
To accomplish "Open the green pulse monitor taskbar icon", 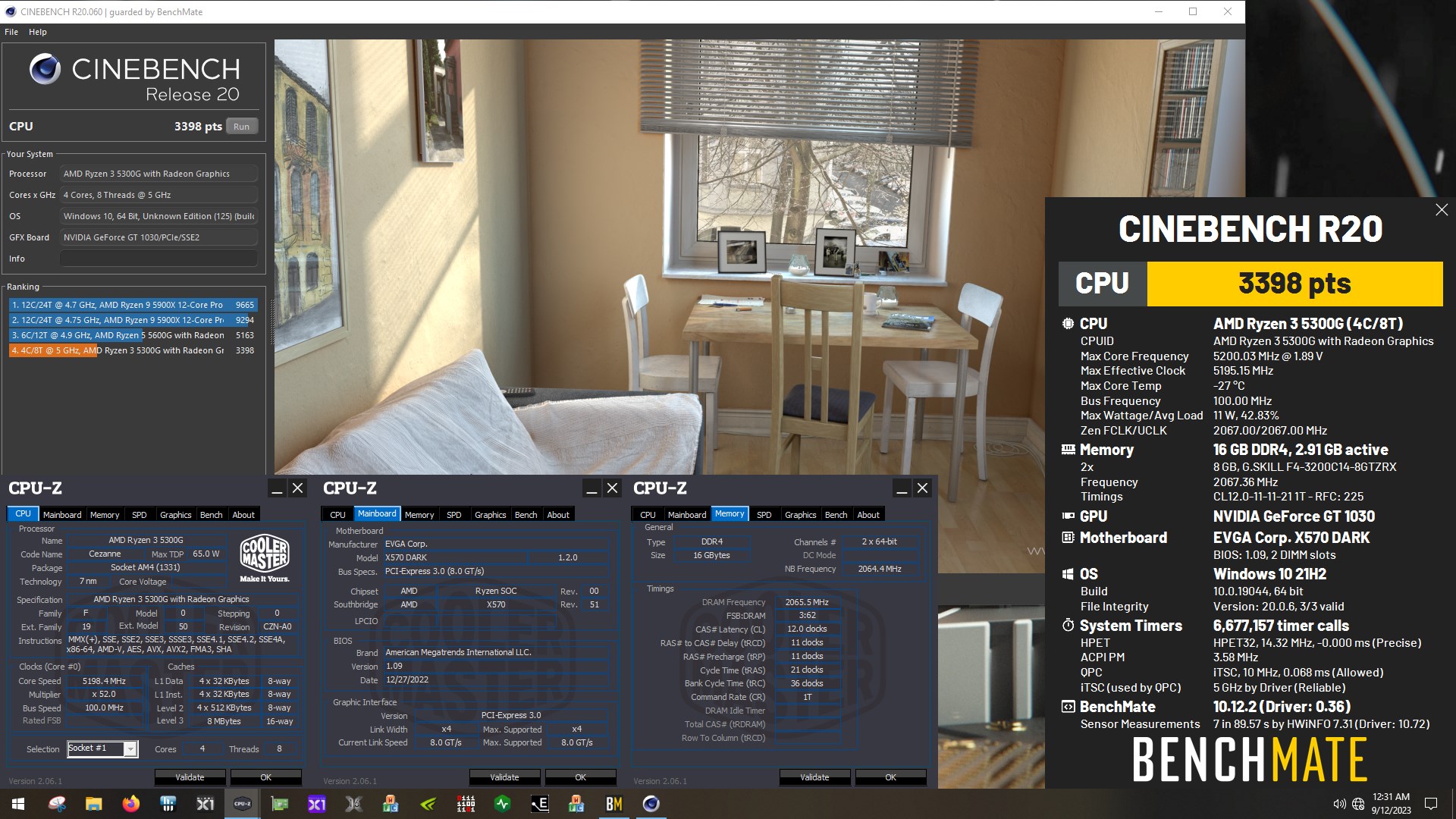I will click(x=502, y=804).
